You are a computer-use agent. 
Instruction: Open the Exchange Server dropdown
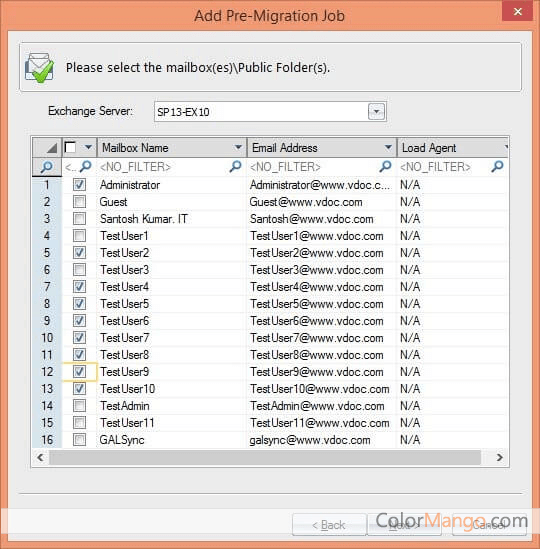click(376, 112)
